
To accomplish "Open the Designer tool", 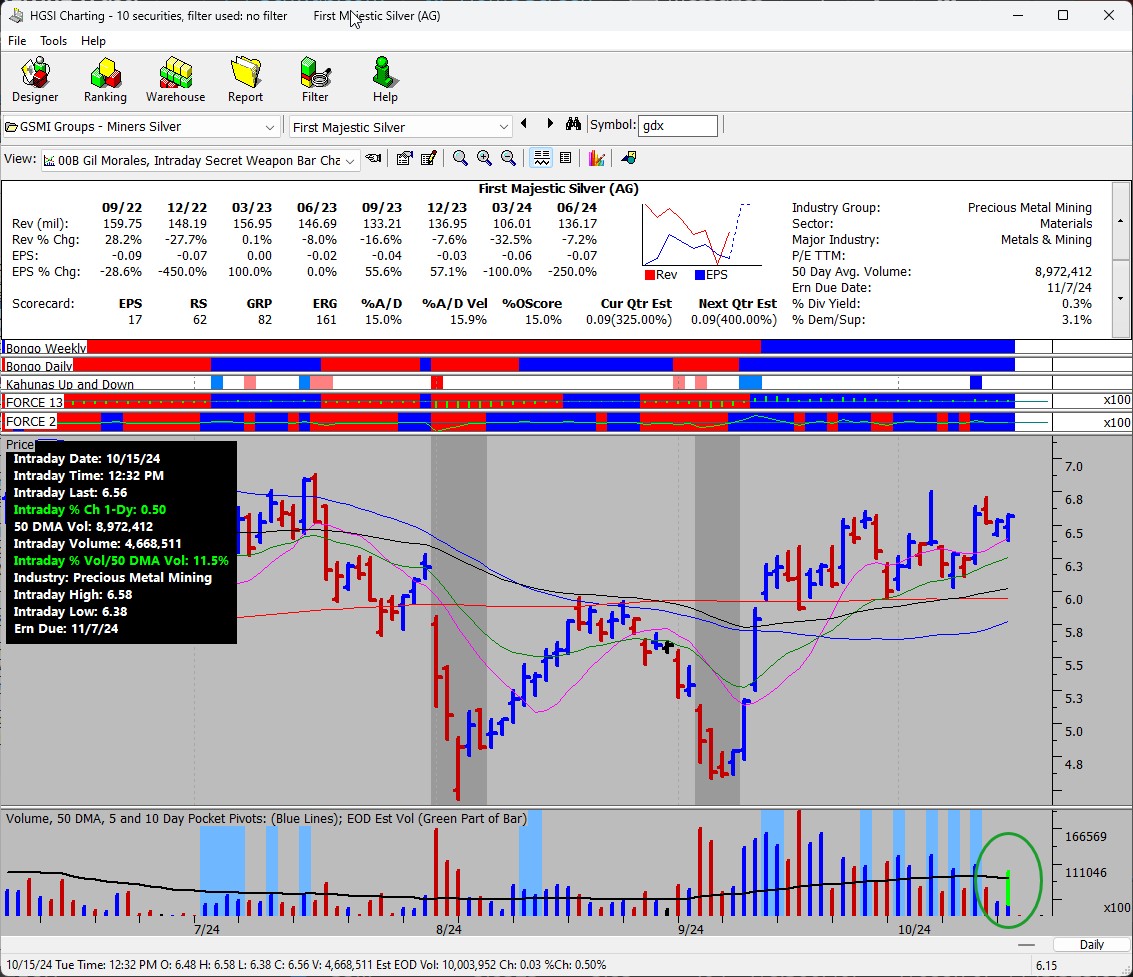I will [x=35, y=80].
